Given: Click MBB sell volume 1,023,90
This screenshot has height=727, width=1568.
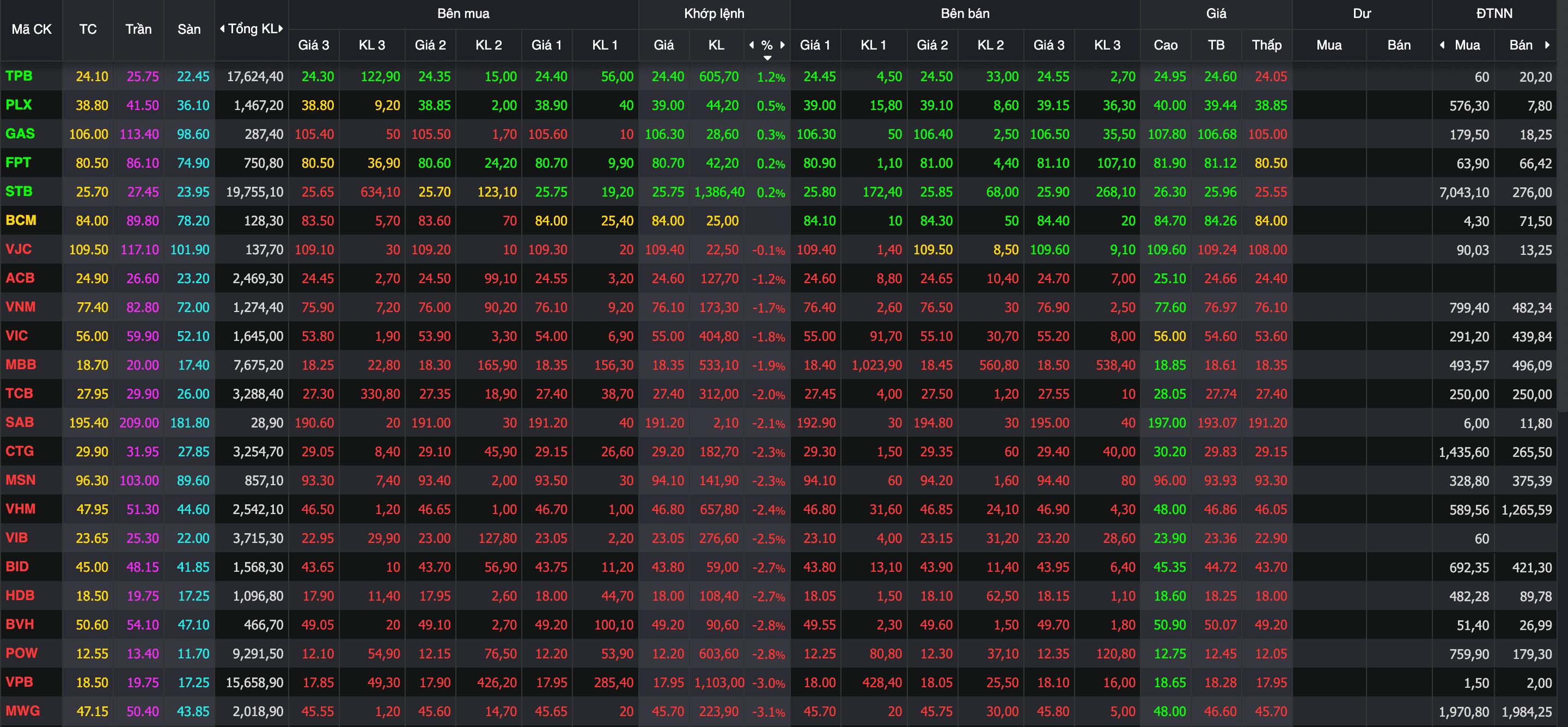Looking at the screenshot, I should (x=876, y=365).
